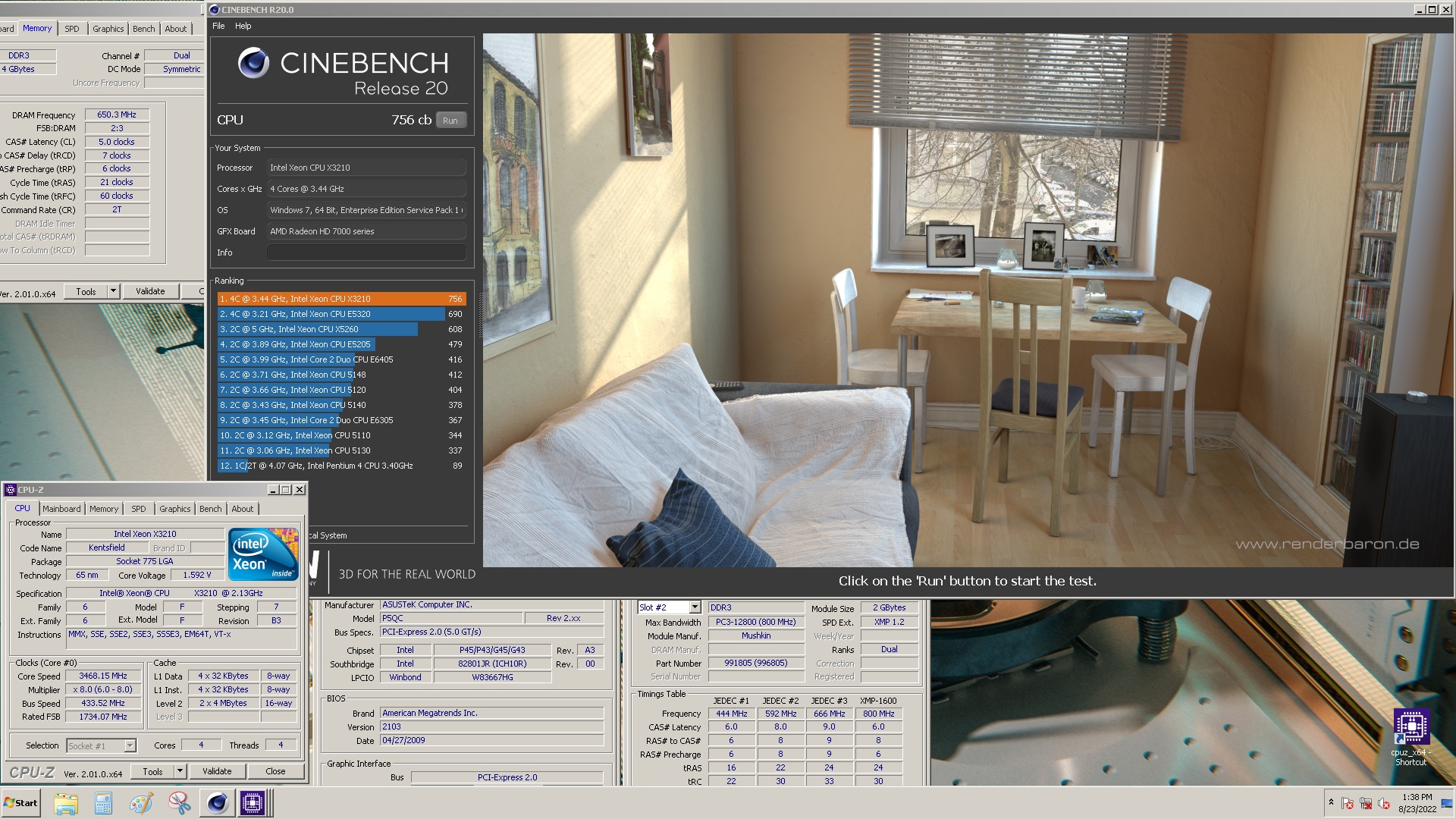Expand Tools dropdown arrow in Memory CPU-Z window
The image size is (1456, 819).
(x=113, y=291)
